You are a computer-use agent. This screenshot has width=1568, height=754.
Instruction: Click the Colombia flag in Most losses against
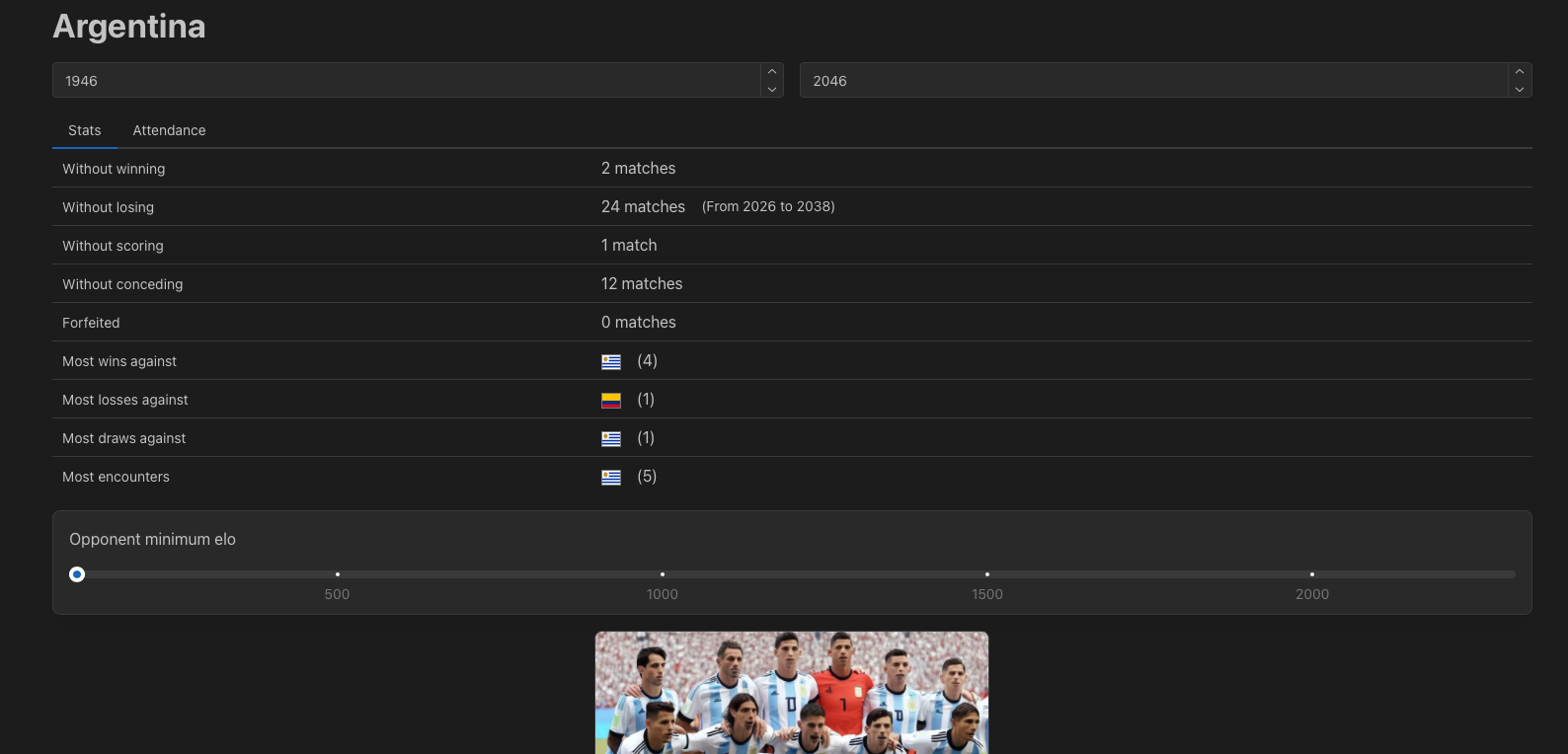pos(611,401)
